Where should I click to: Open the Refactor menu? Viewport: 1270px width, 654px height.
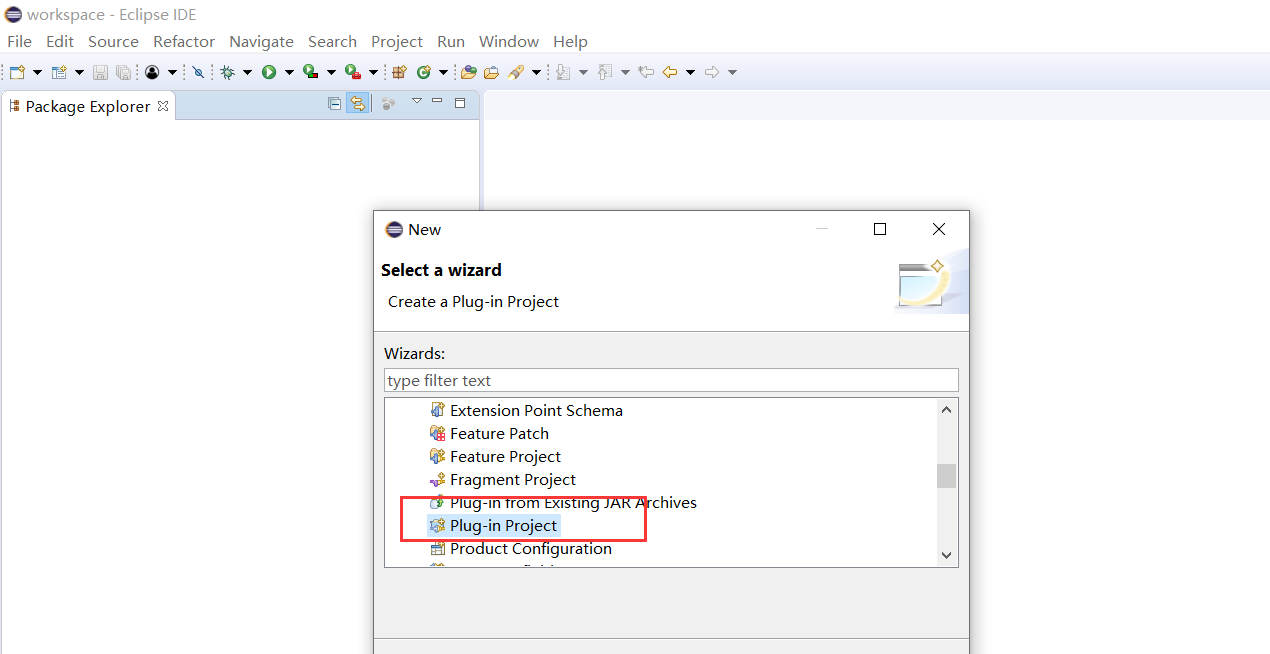[x=184, y=41]
